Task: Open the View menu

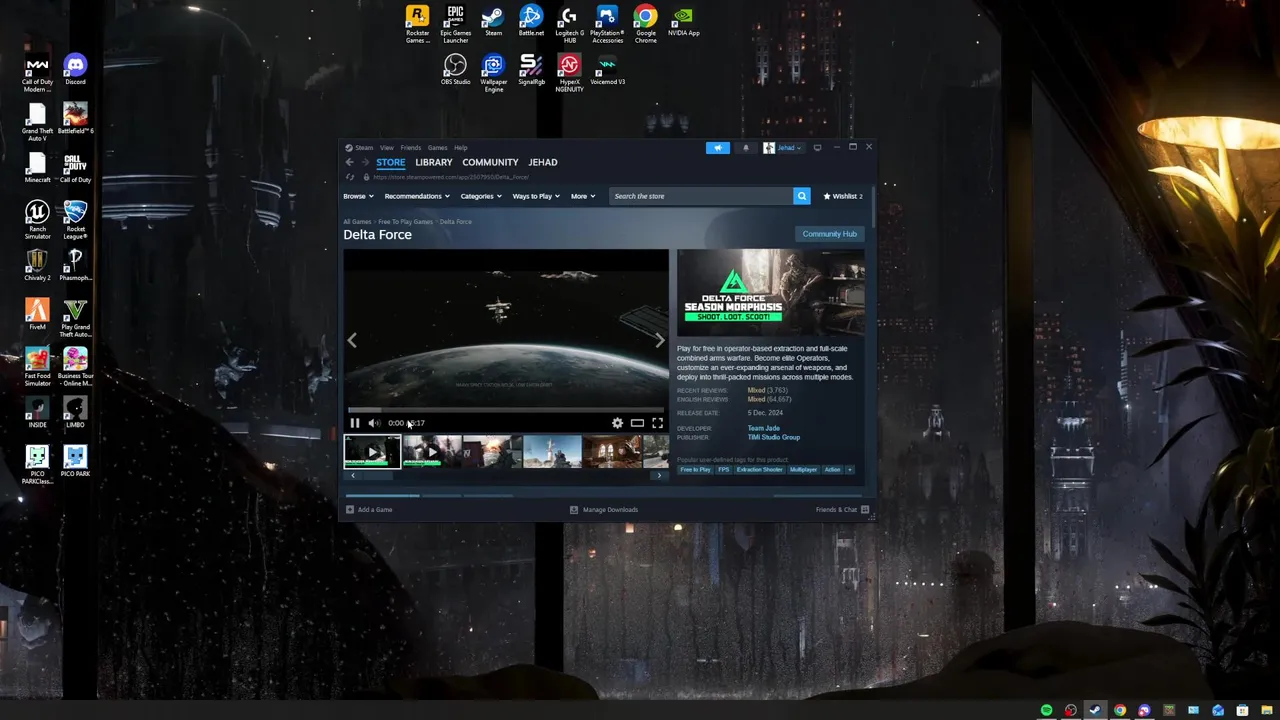Action: pyautogui.click(x=386, y=148)
